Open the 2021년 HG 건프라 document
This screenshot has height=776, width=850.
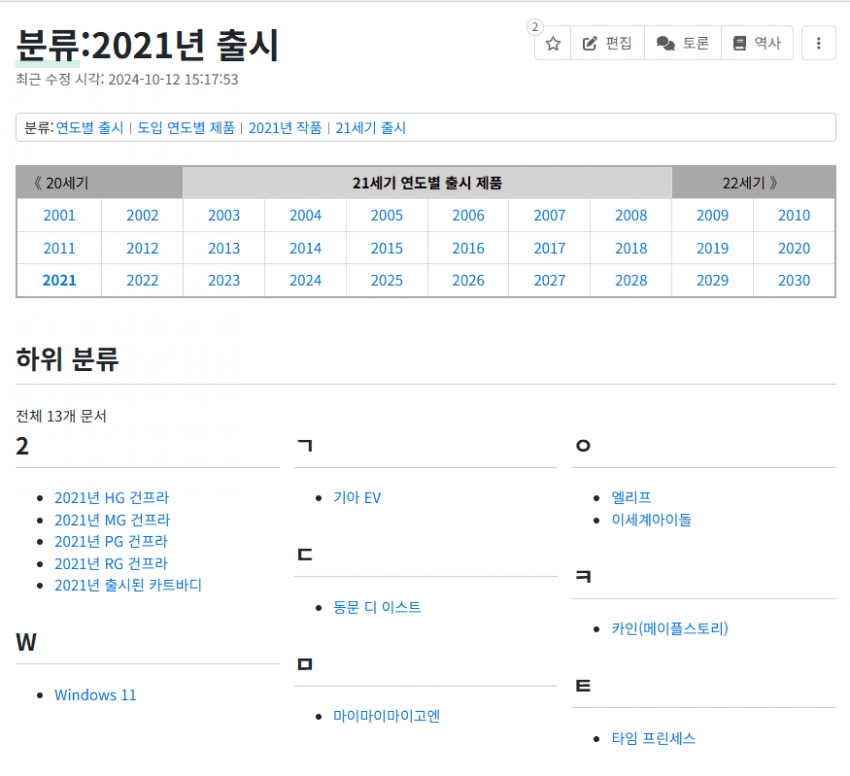(112, 497)
